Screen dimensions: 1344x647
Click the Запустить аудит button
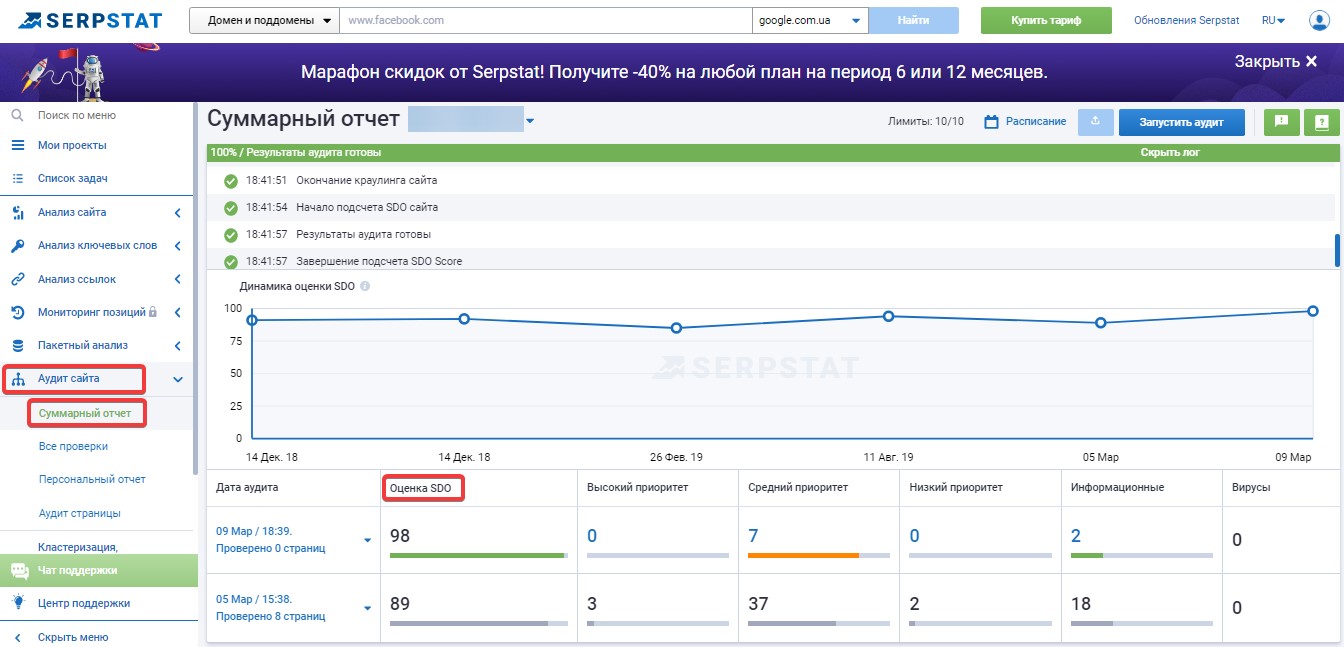coord(1182,122)
